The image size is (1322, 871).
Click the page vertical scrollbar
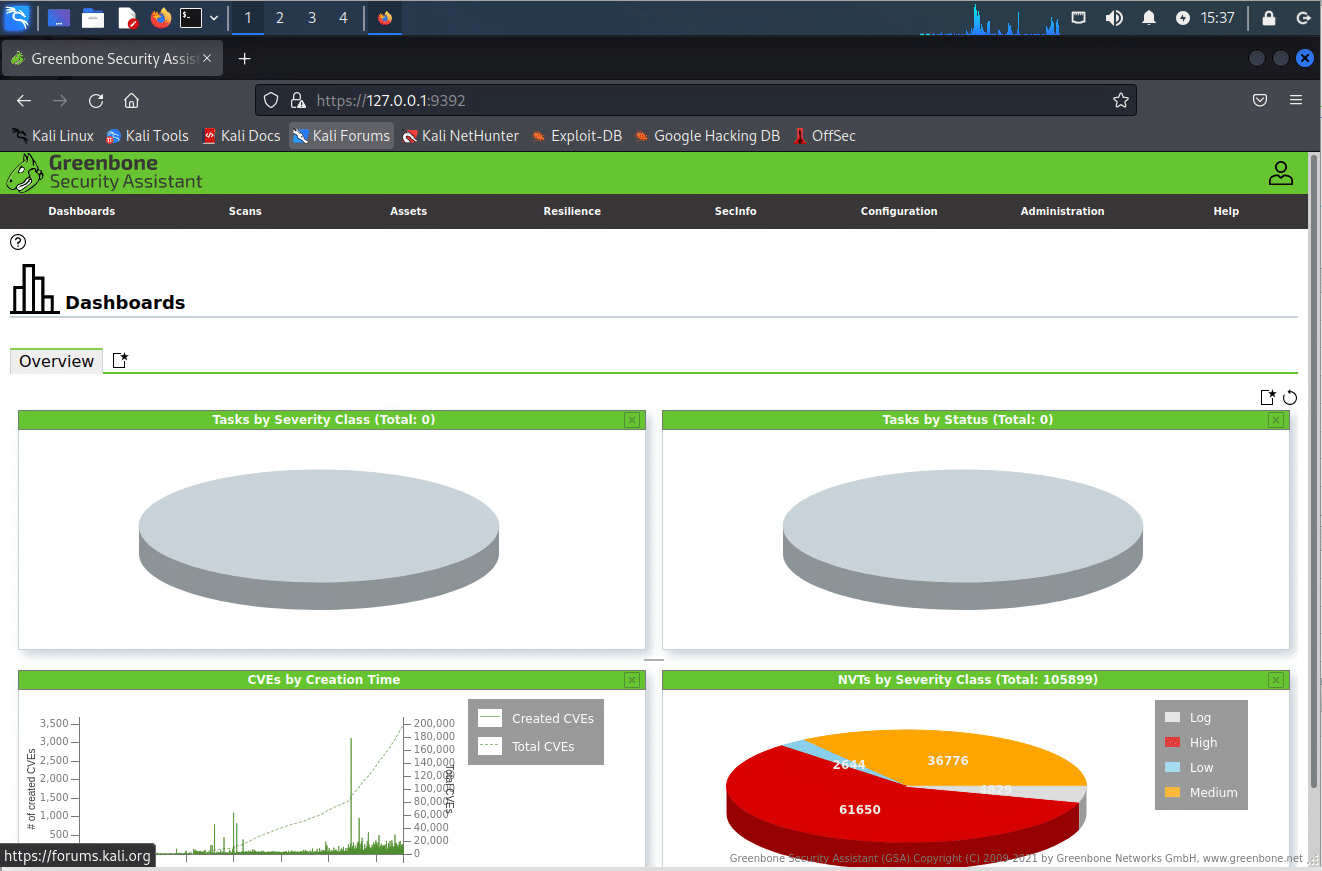1314,472
